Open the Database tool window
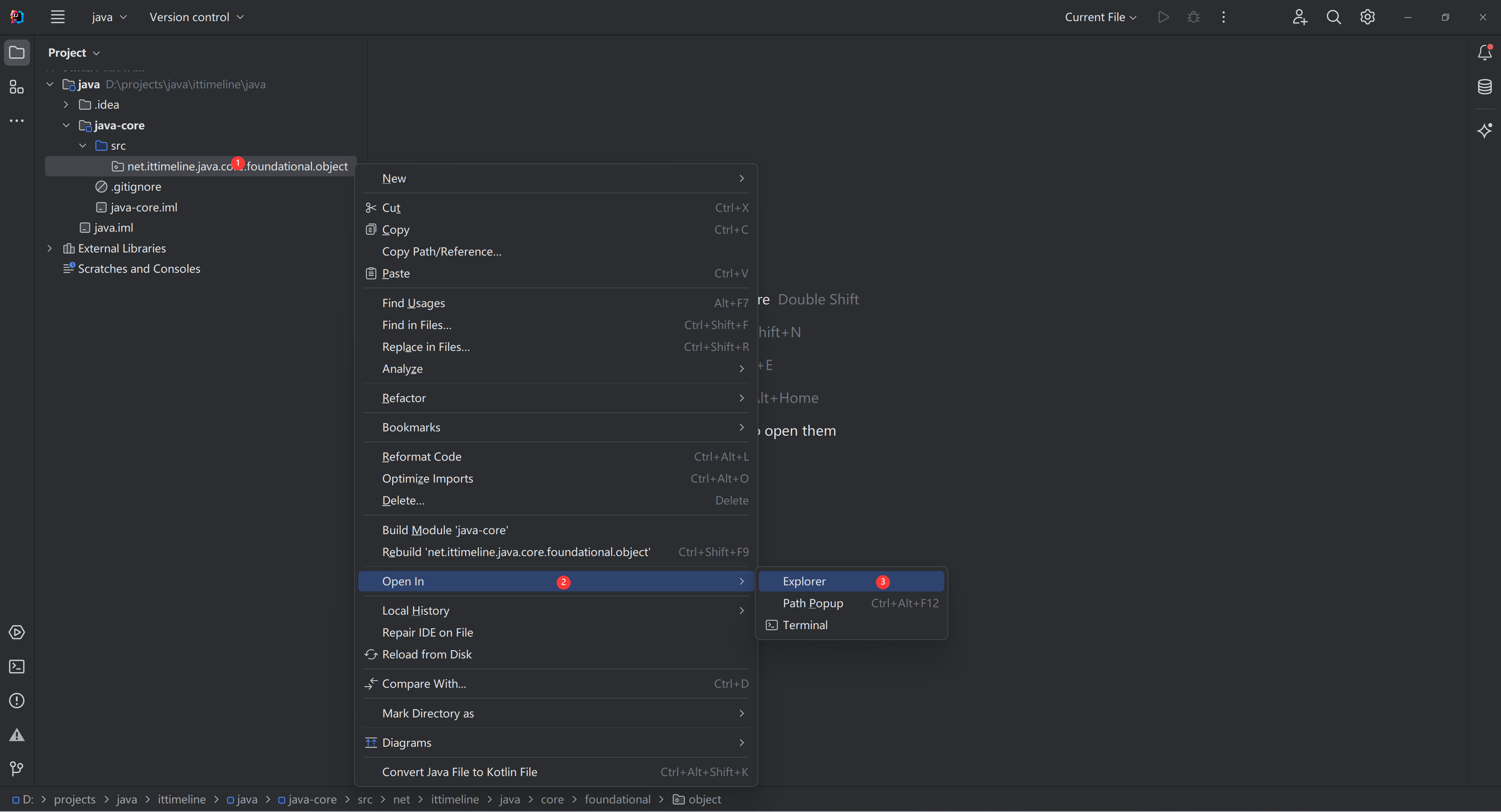The width and height of the screenshot is (1501, 812). [x=1484, y=87]
